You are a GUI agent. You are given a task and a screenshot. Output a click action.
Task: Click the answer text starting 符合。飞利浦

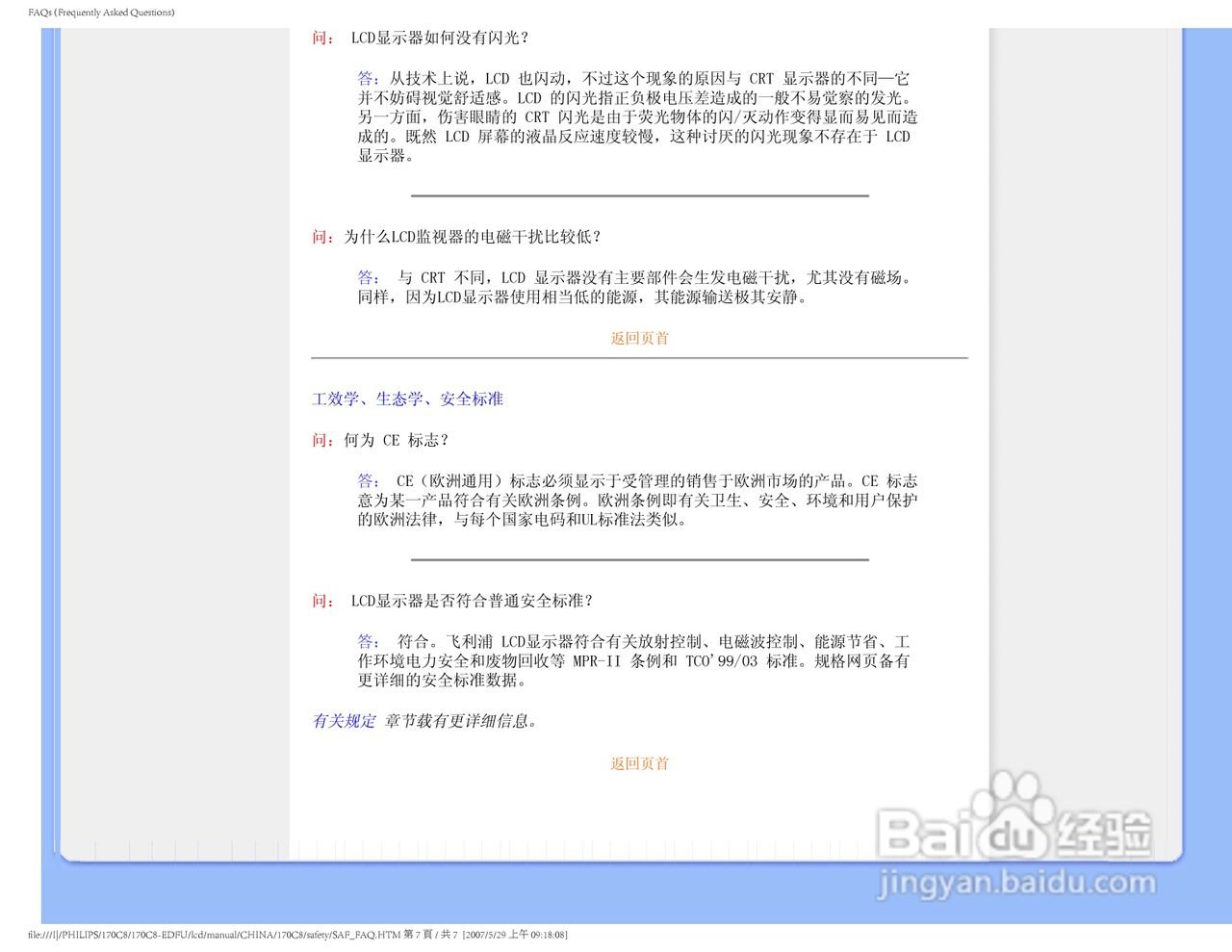point(634,661)
